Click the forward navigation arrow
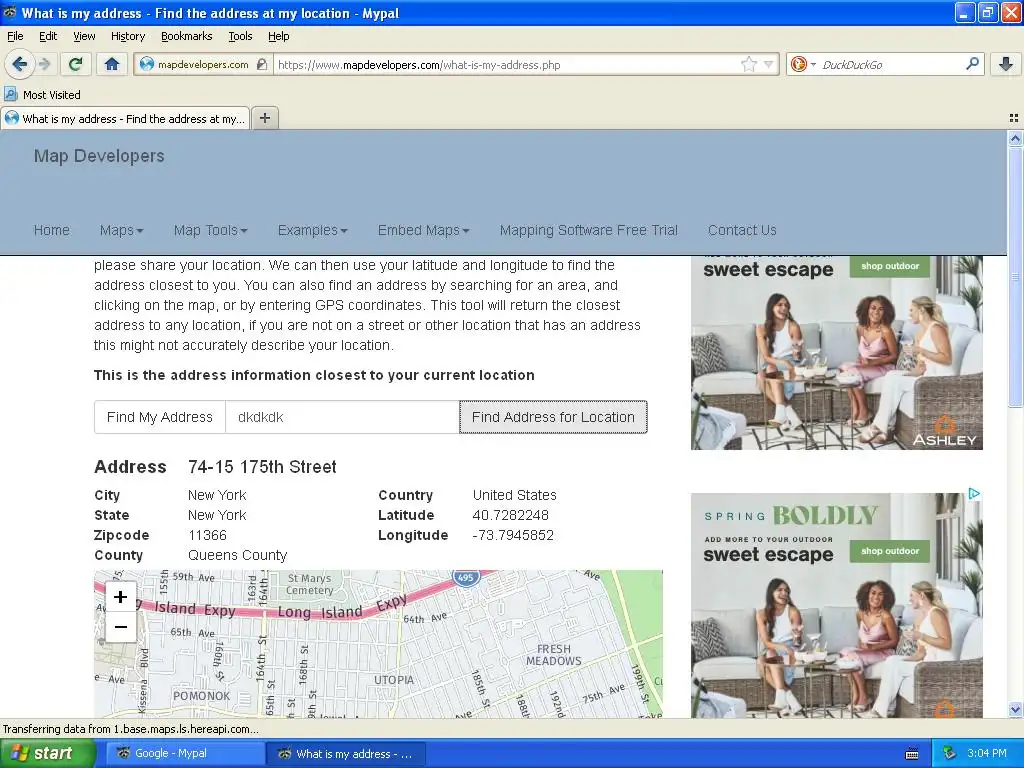This screenshot has height=768, width=1024. (44, 64)
